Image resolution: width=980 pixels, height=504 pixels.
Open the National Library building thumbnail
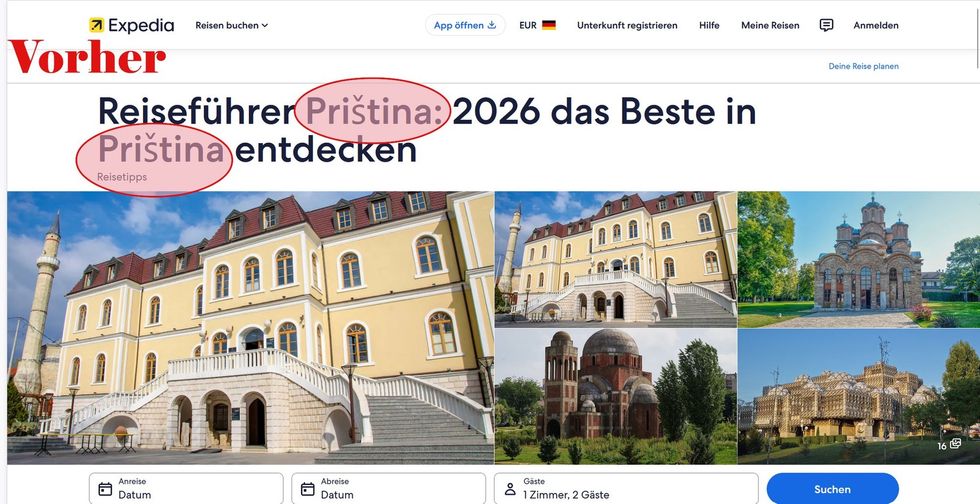(858, 397)
